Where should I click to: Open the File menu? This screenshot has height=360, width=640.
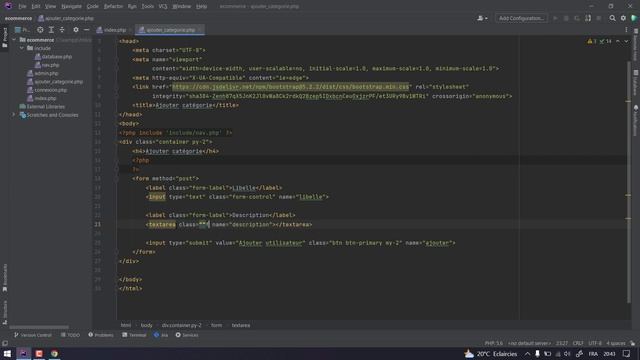pyautogui.click(x=22, y=6)
